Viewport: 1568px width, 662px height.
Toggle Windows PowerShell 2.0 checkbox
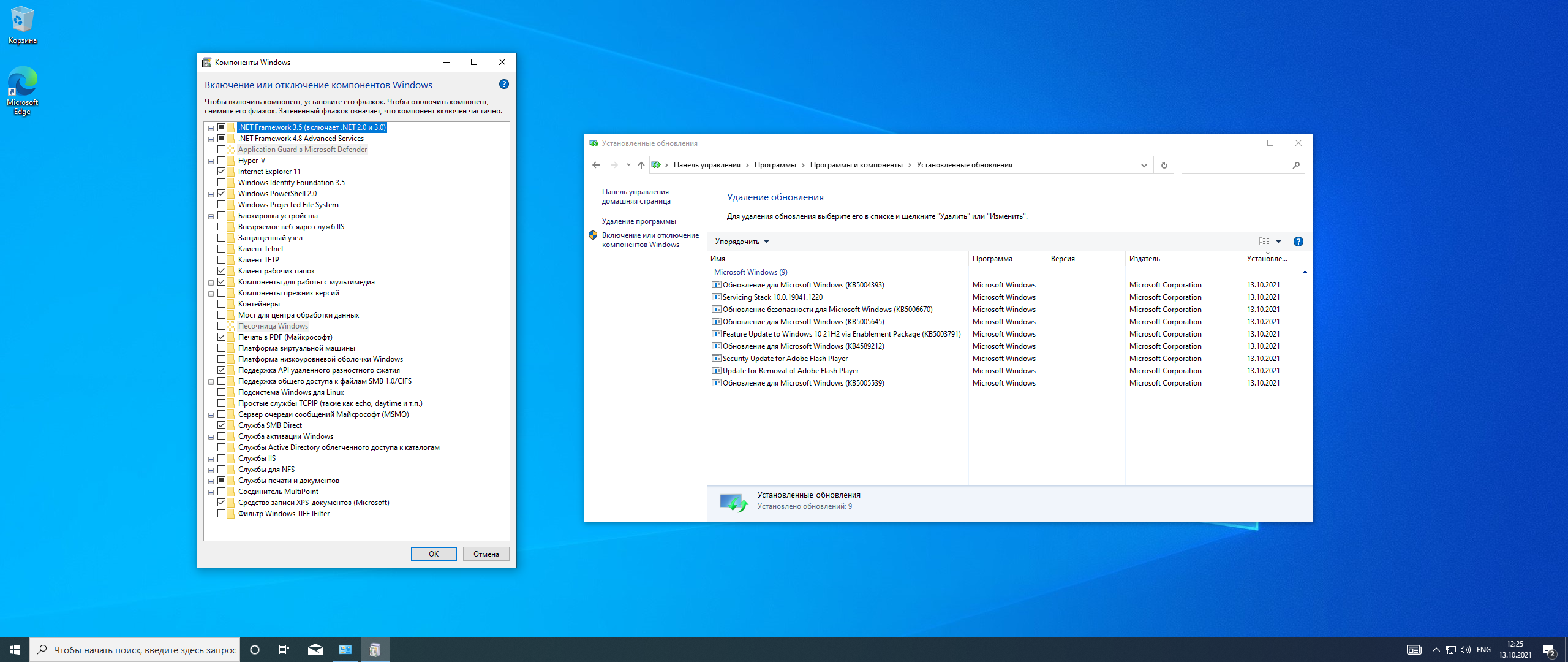click(x=222, y=194)
